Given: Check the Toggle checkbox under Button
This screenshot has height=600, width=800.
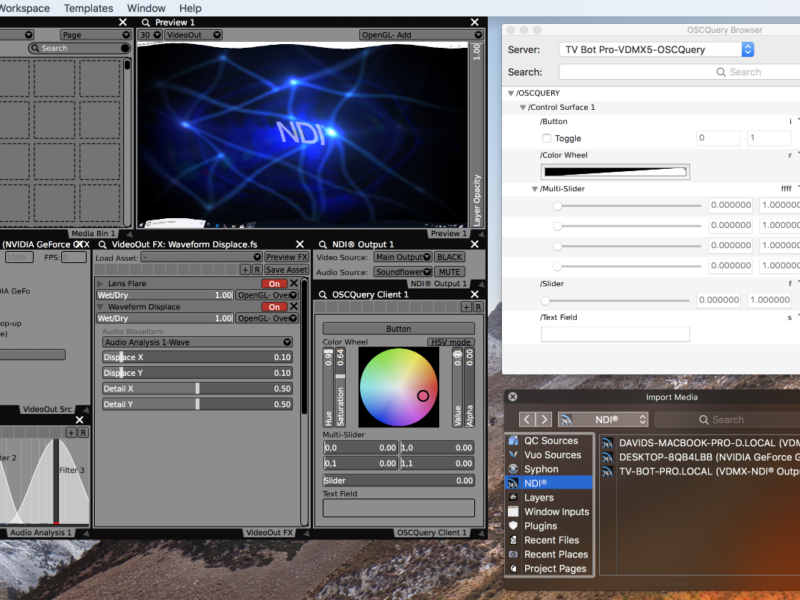Looking at the screenshot, I should (x=546, y=138).
